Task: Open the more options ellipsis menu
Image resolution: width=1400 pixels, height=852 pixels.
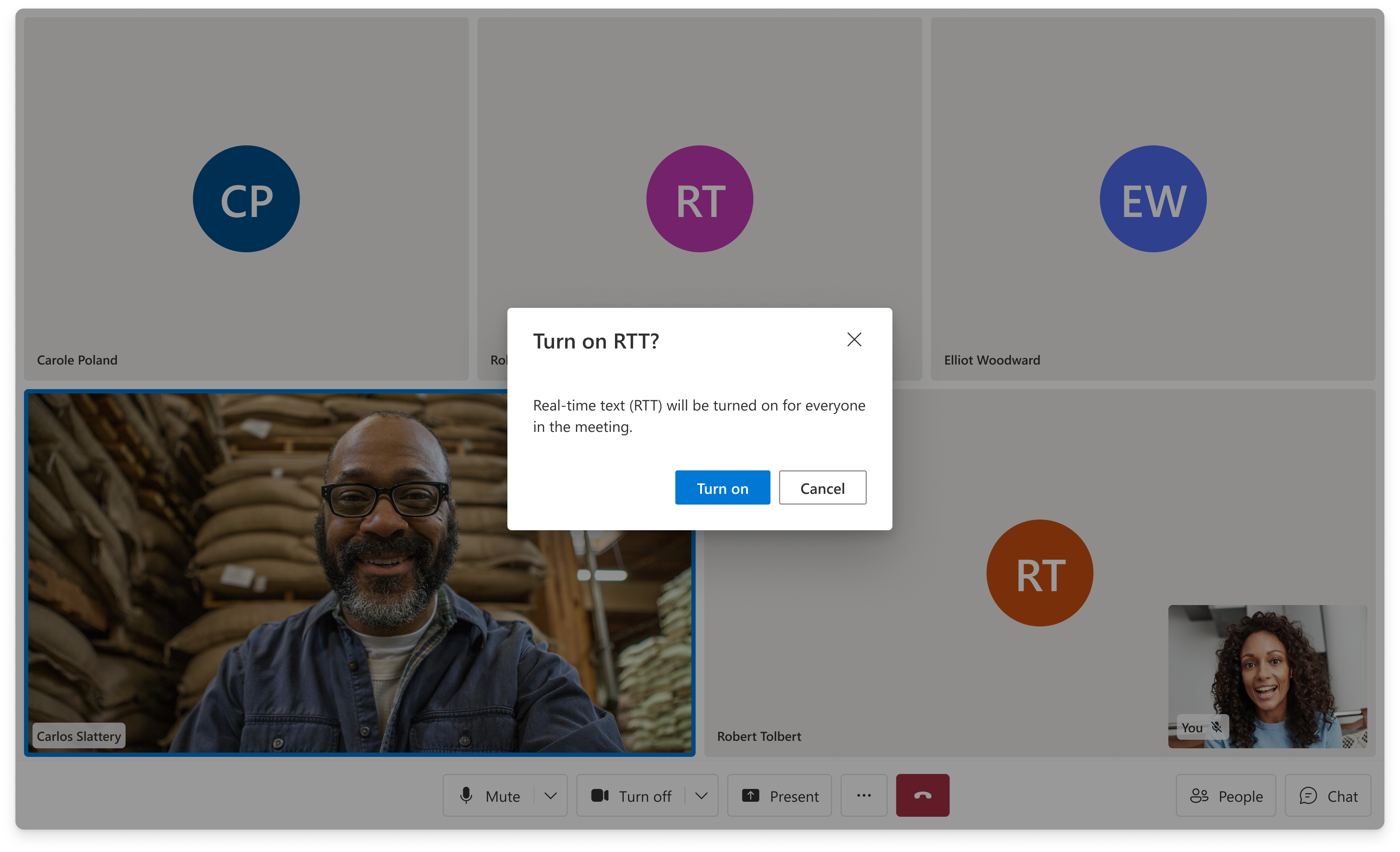Action: pos(863,796)
